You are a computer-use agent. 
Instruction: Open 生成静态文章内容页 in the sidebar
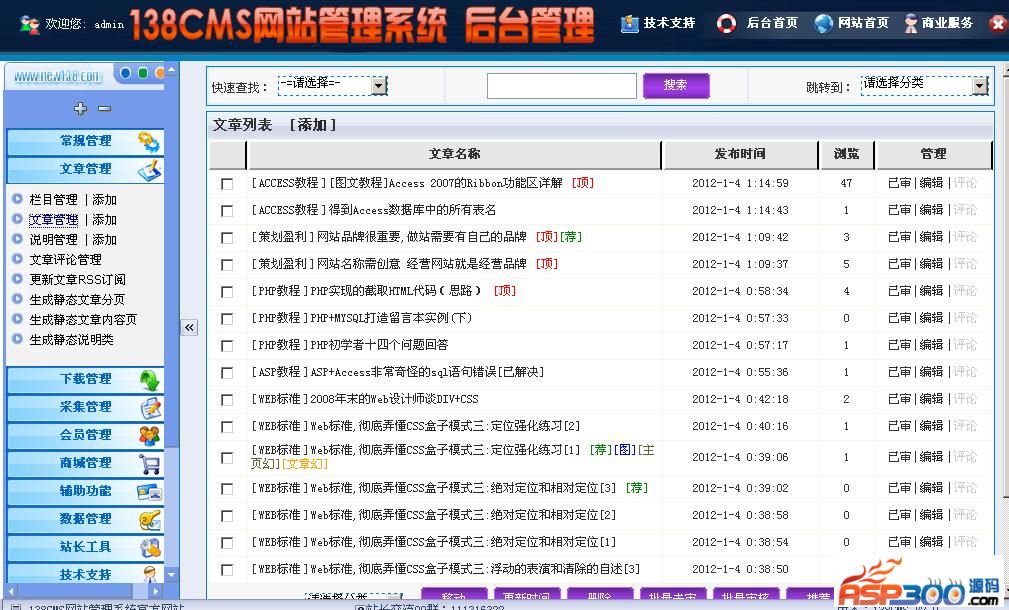[x=83, y=319]
